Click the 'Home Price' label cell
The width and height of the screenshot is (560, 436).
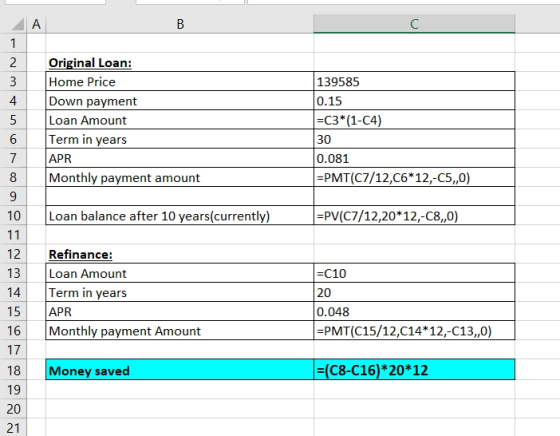[180, 81]
